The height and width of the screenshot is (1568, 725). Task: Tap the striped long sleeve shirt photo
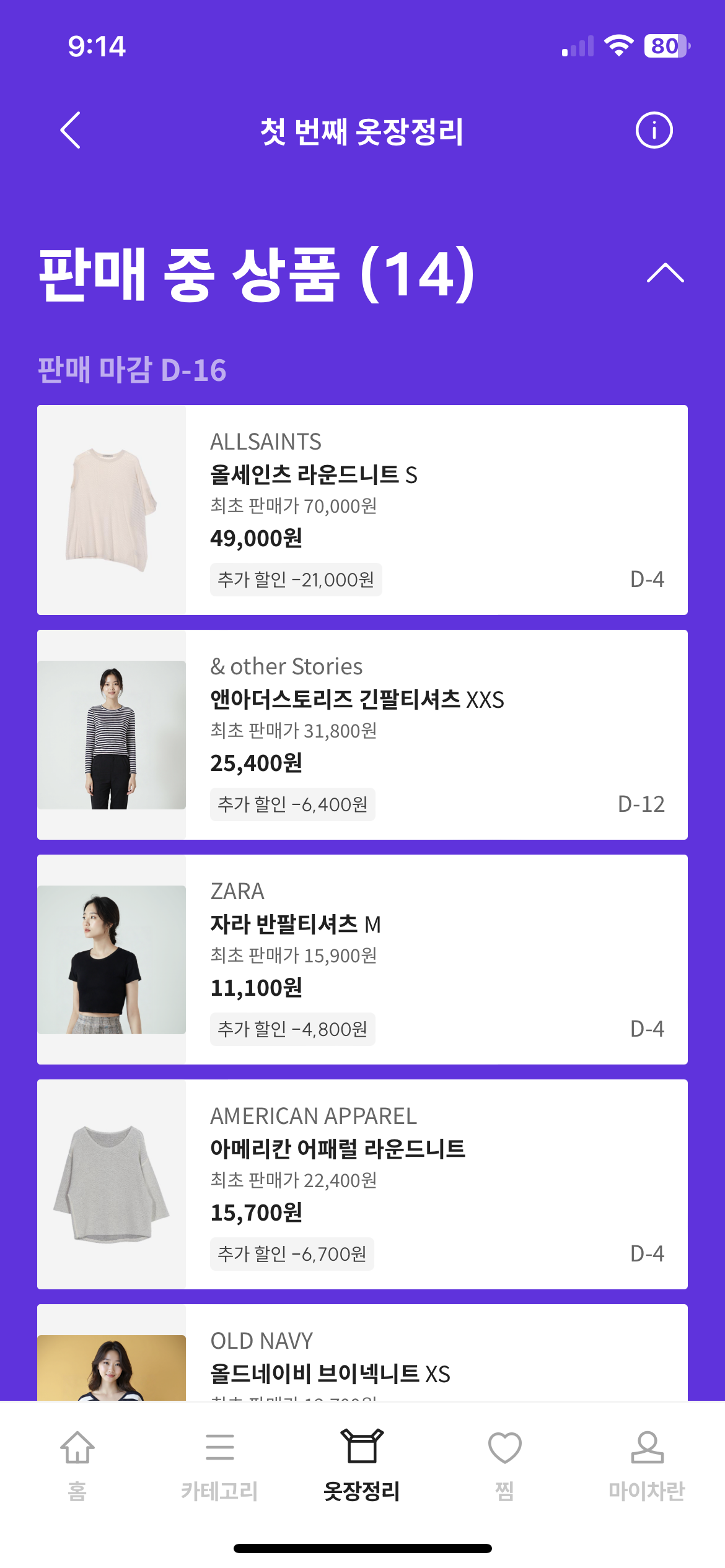point(112,734)
